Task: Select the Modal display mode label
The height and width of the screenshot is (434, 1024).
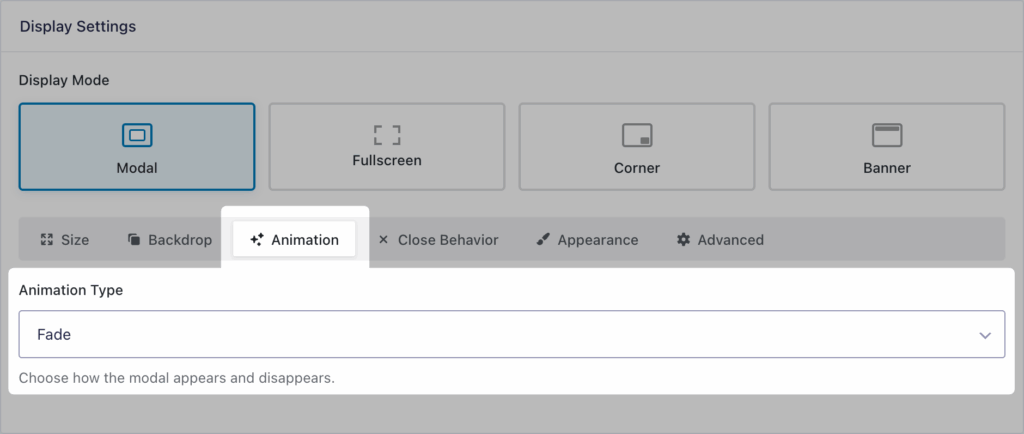Action: [x=137, y=168]
